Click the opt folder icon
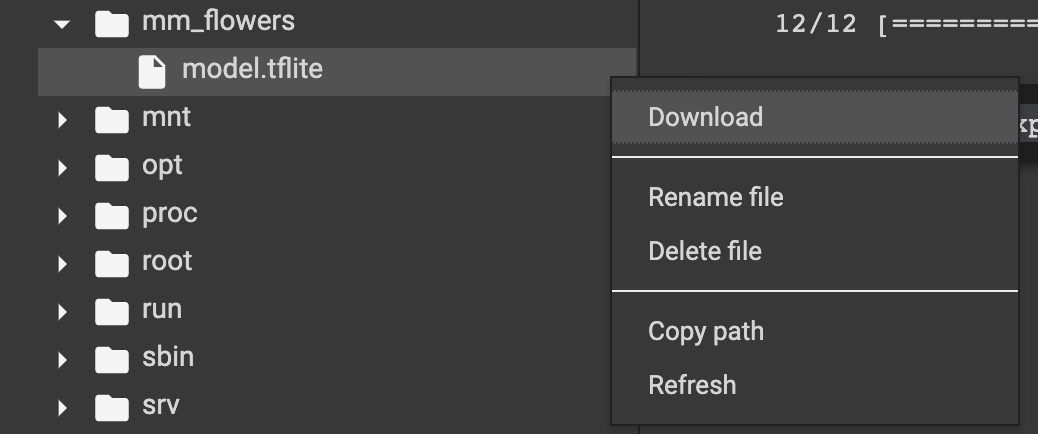1038x434 pixels. 112,167
